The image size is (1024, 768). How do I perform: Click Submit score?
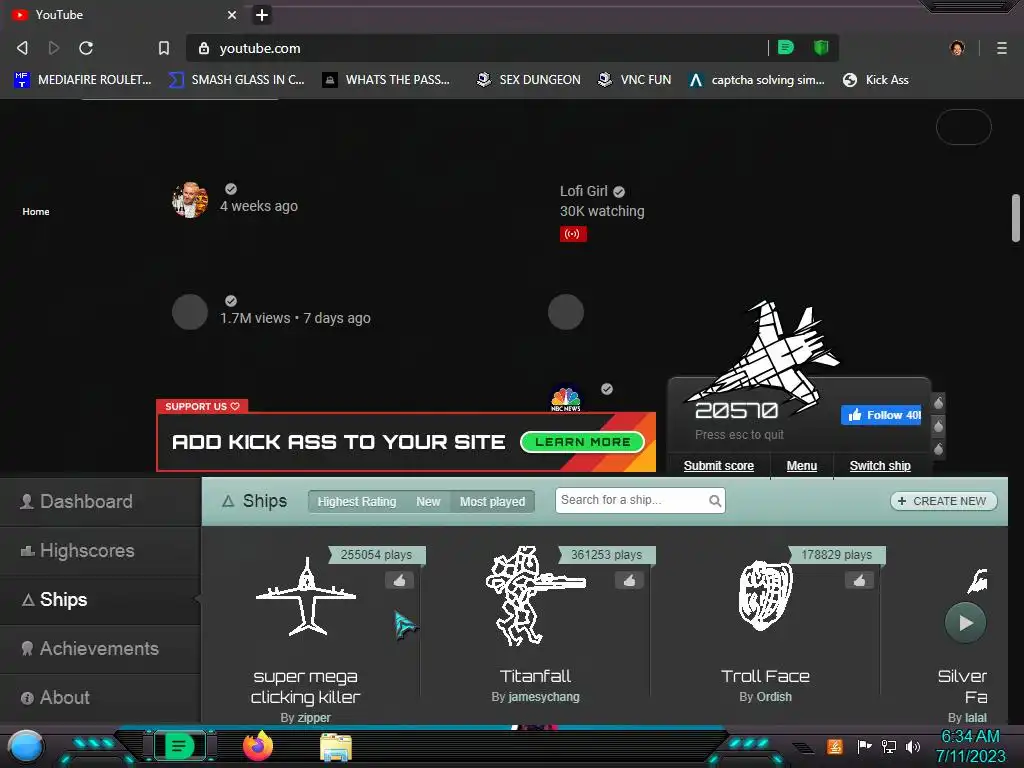[718, 466]
